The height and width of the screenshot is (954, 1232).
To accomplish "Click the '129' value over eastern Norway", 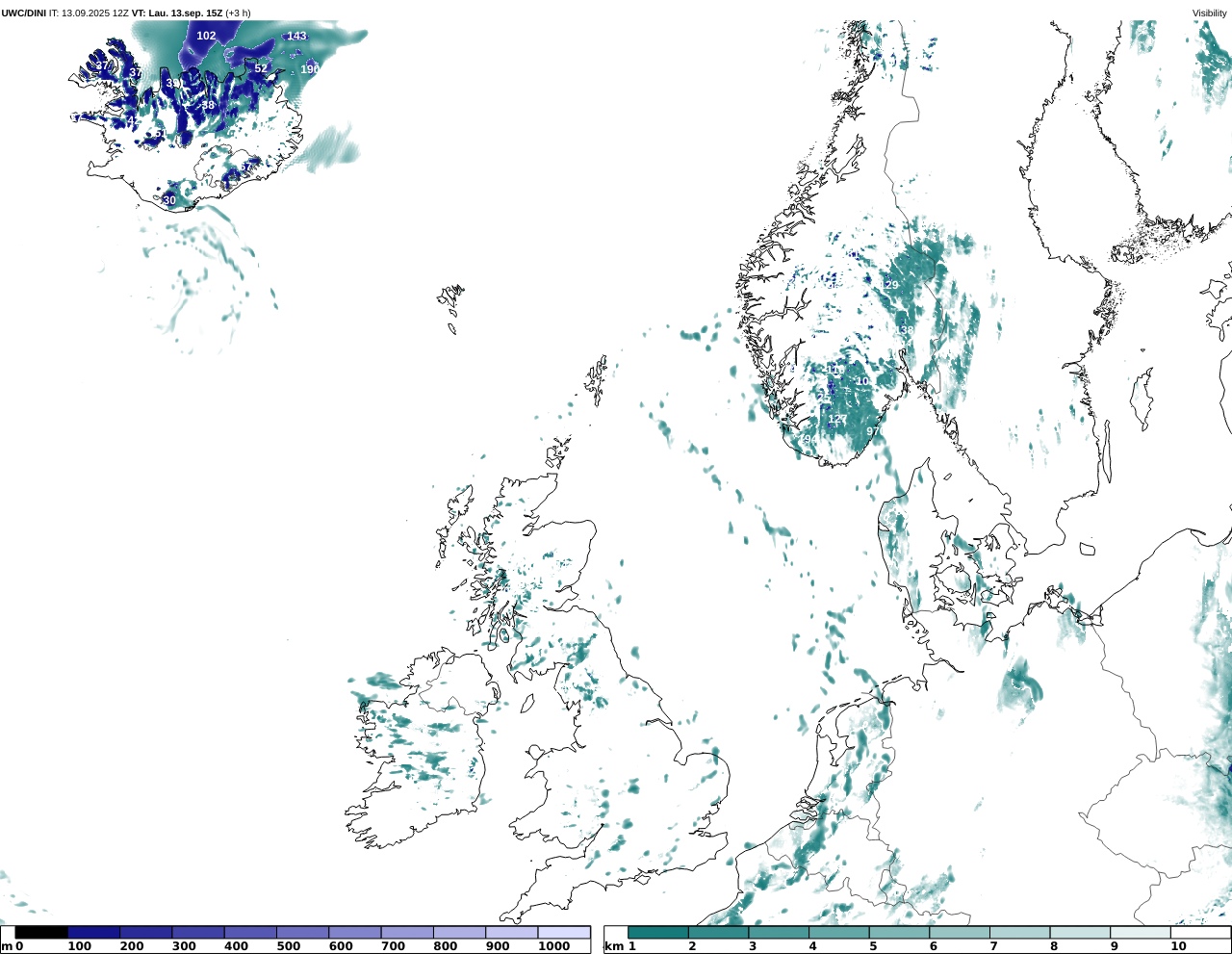I will [x=888, y=285].
